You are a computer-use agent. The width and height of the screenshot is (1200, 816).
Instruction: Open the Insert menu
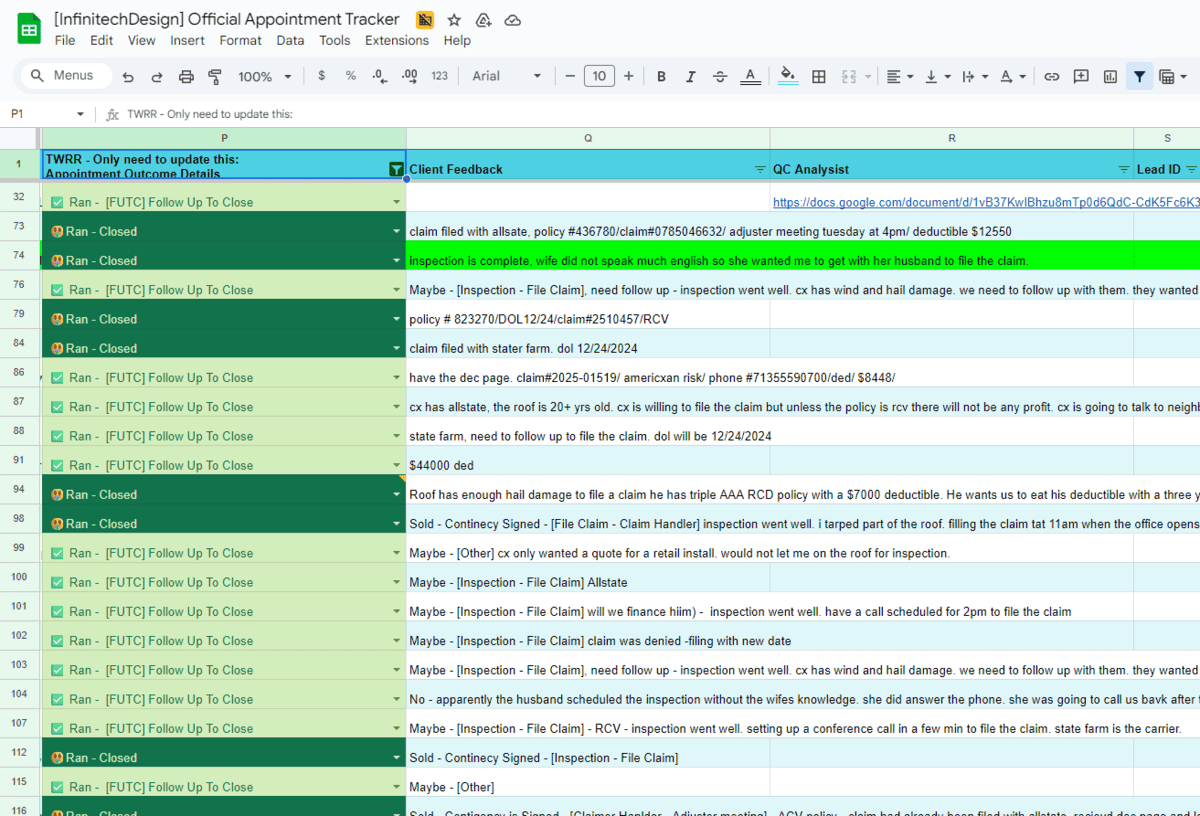(x=187, y=41)
